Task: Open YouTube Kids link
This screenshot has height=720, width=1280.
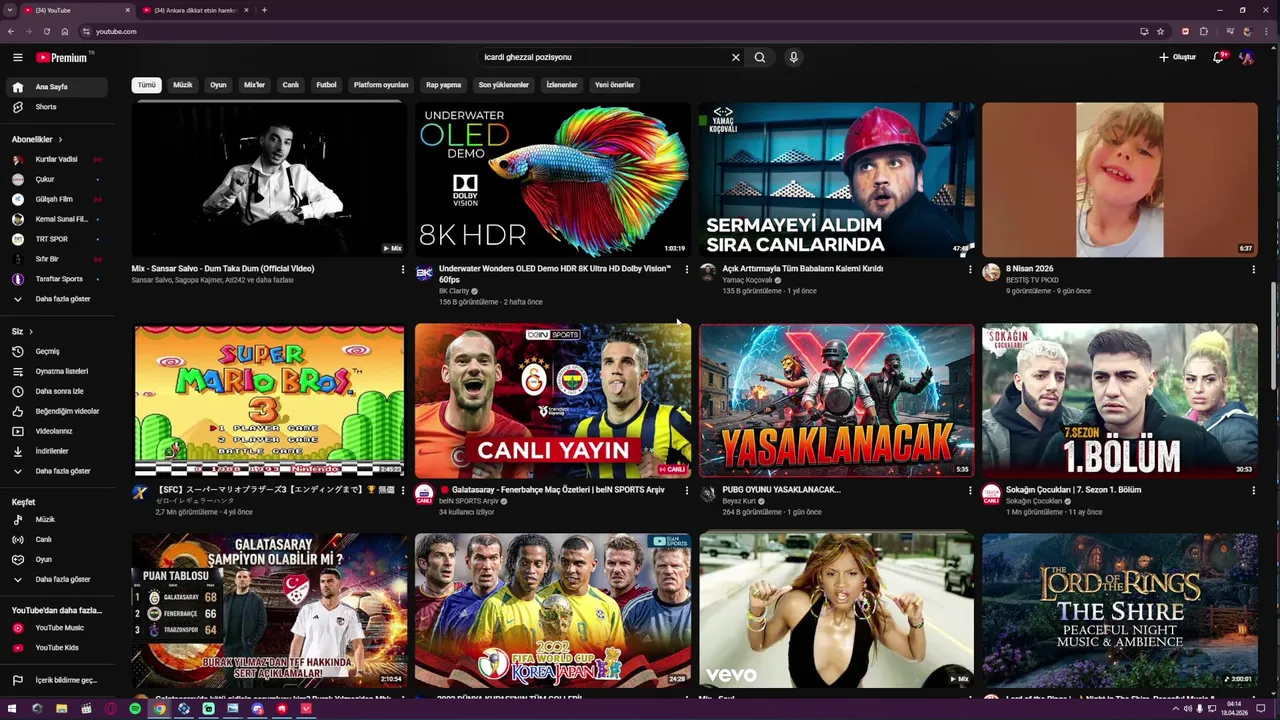Action: coord(59,648)
